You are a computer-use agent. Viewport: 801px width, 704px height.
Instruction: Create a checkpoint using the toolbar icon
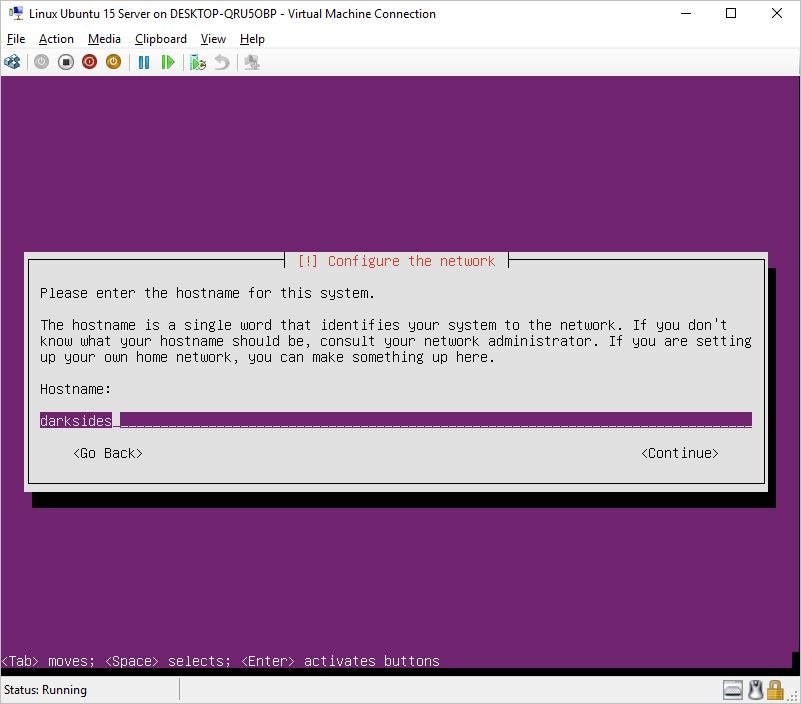(198, 62)
